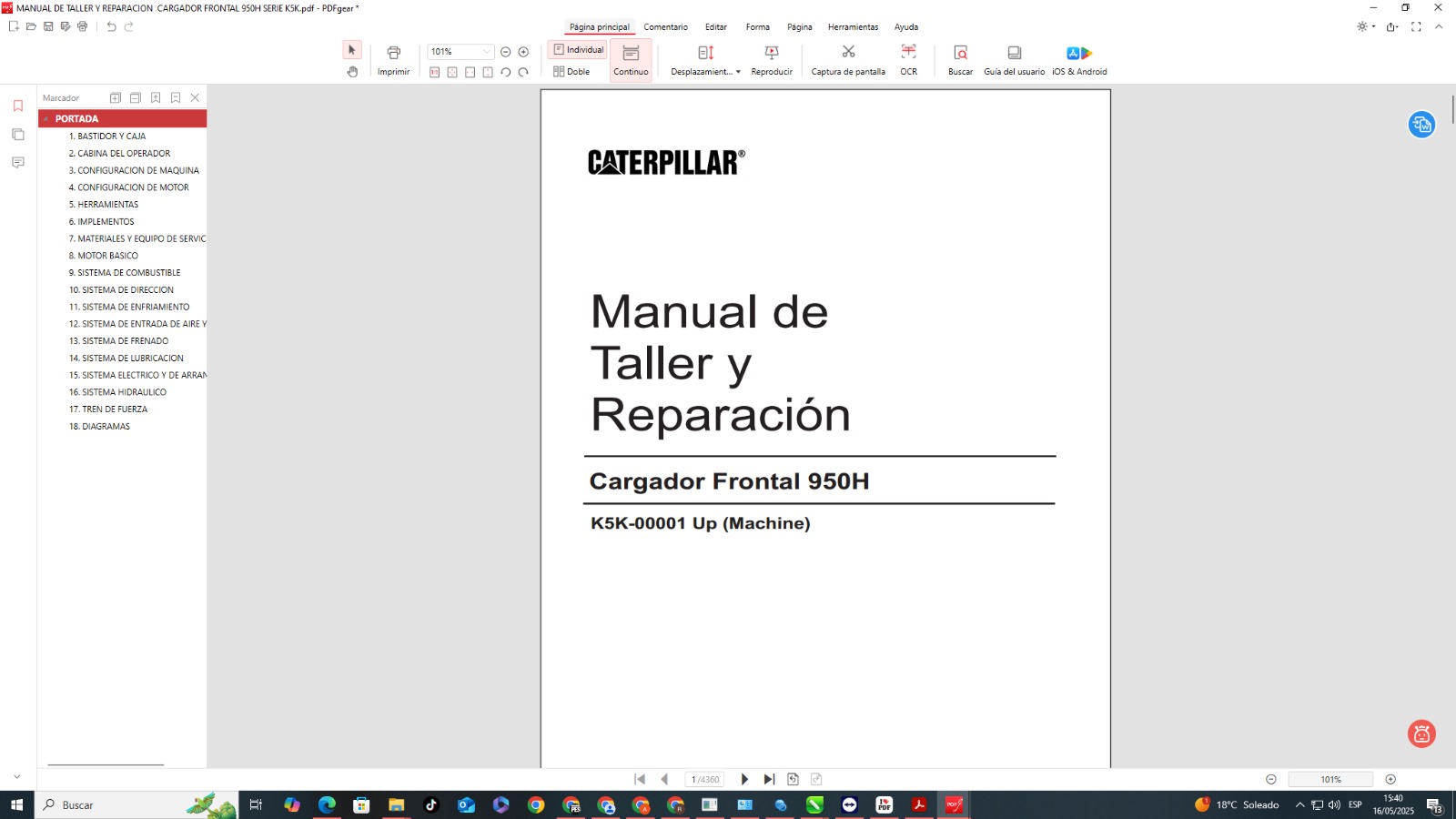Open a file via folder icon

[31, 26]
